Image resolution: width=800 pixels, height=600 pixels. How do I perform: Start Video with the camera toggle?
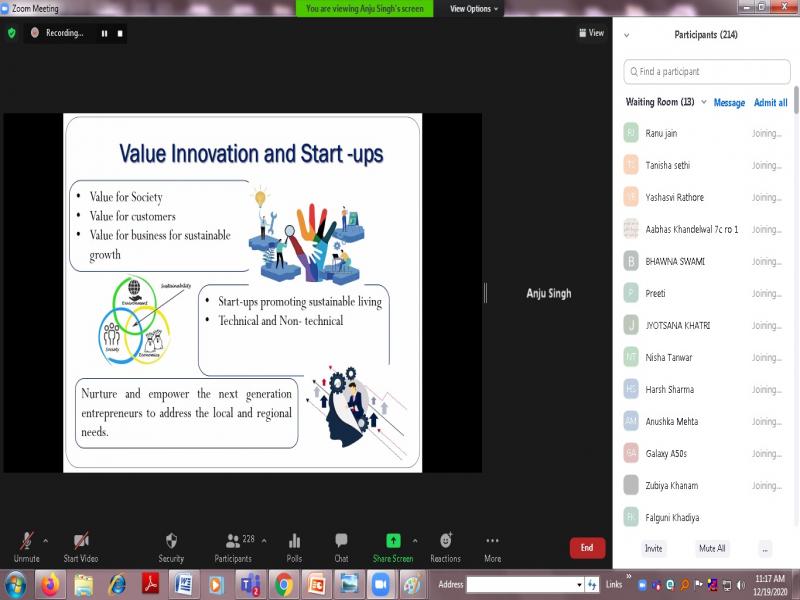tap(81, 541)
